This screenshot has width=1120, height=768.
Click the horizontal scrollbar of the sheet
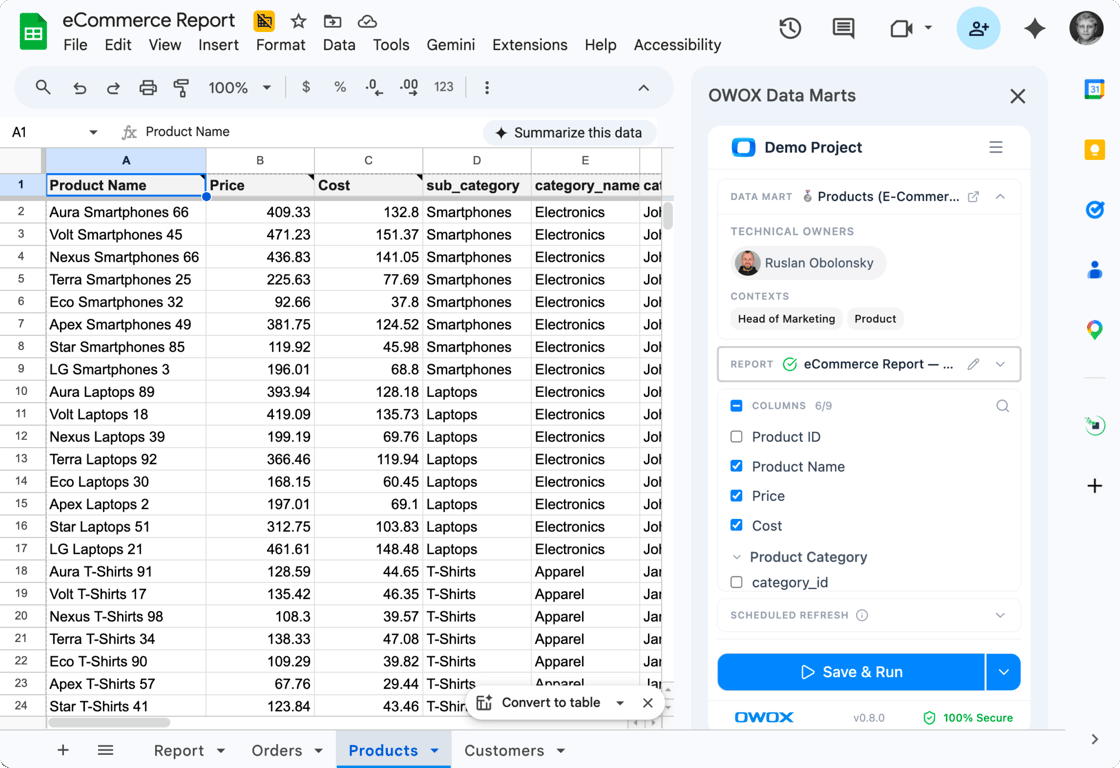pos(109,723)
